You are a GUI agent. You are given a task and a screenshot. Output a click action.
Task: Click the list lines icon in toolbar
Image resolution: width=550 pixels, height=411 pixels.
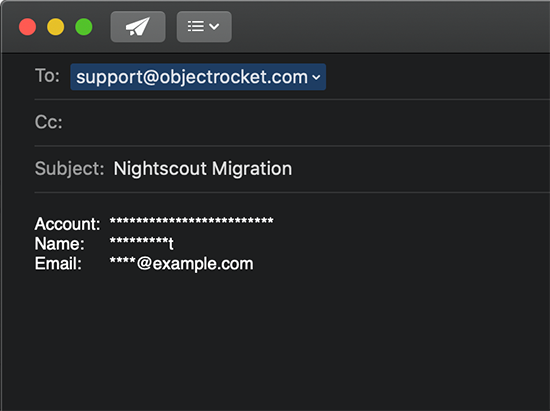coord(196,26)
